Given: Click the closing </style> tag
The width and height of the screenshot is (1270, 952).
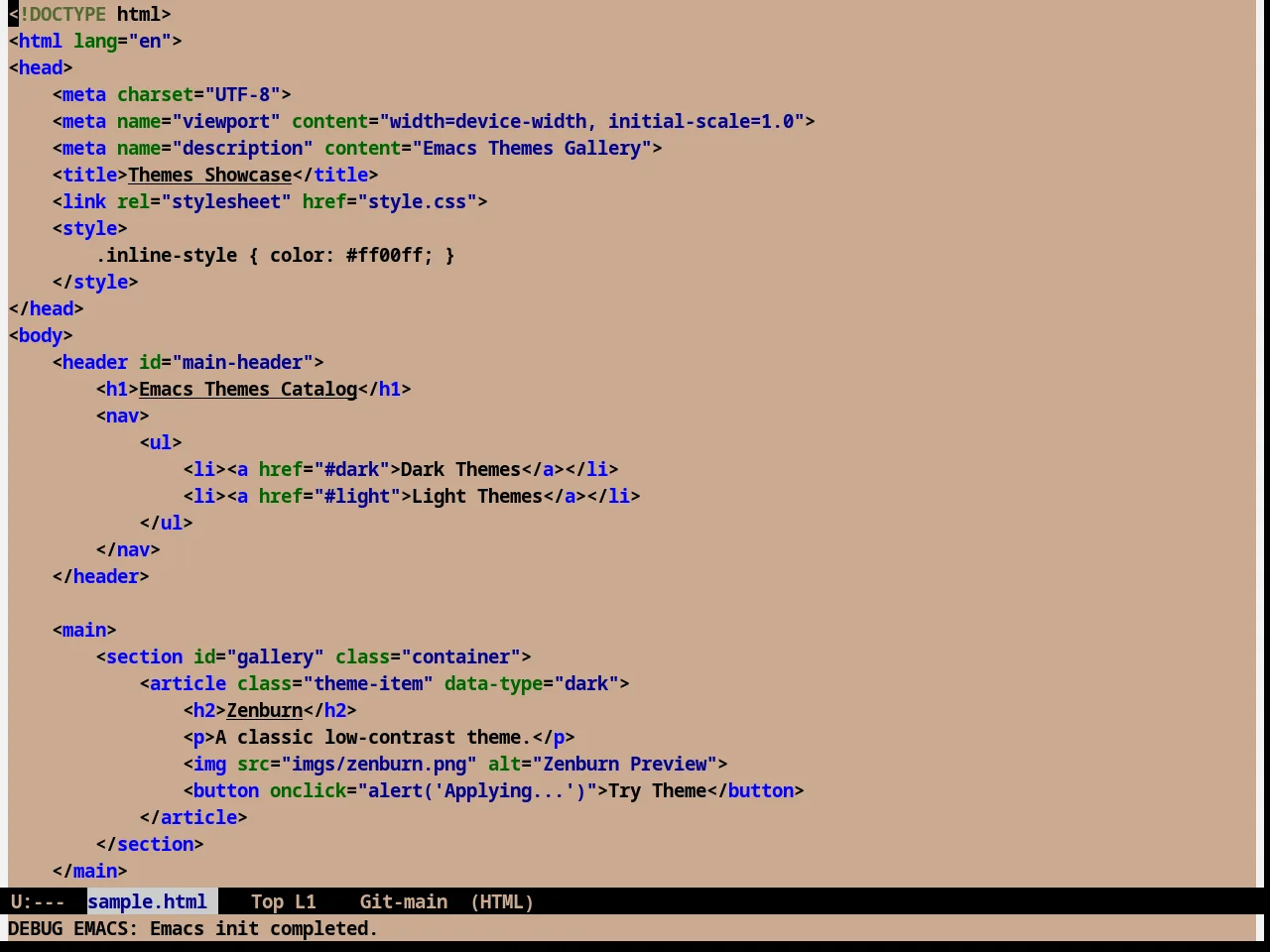Looking at the screenshot, I should point(95,282).
